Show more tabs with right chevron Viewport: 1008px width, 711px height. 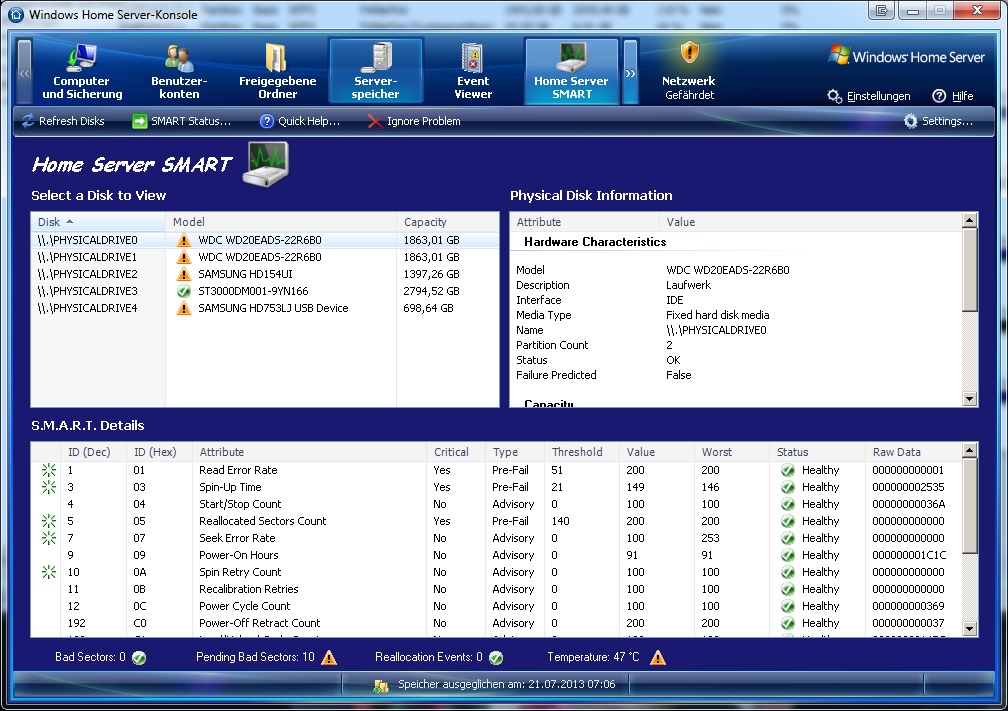pos(631,72)
